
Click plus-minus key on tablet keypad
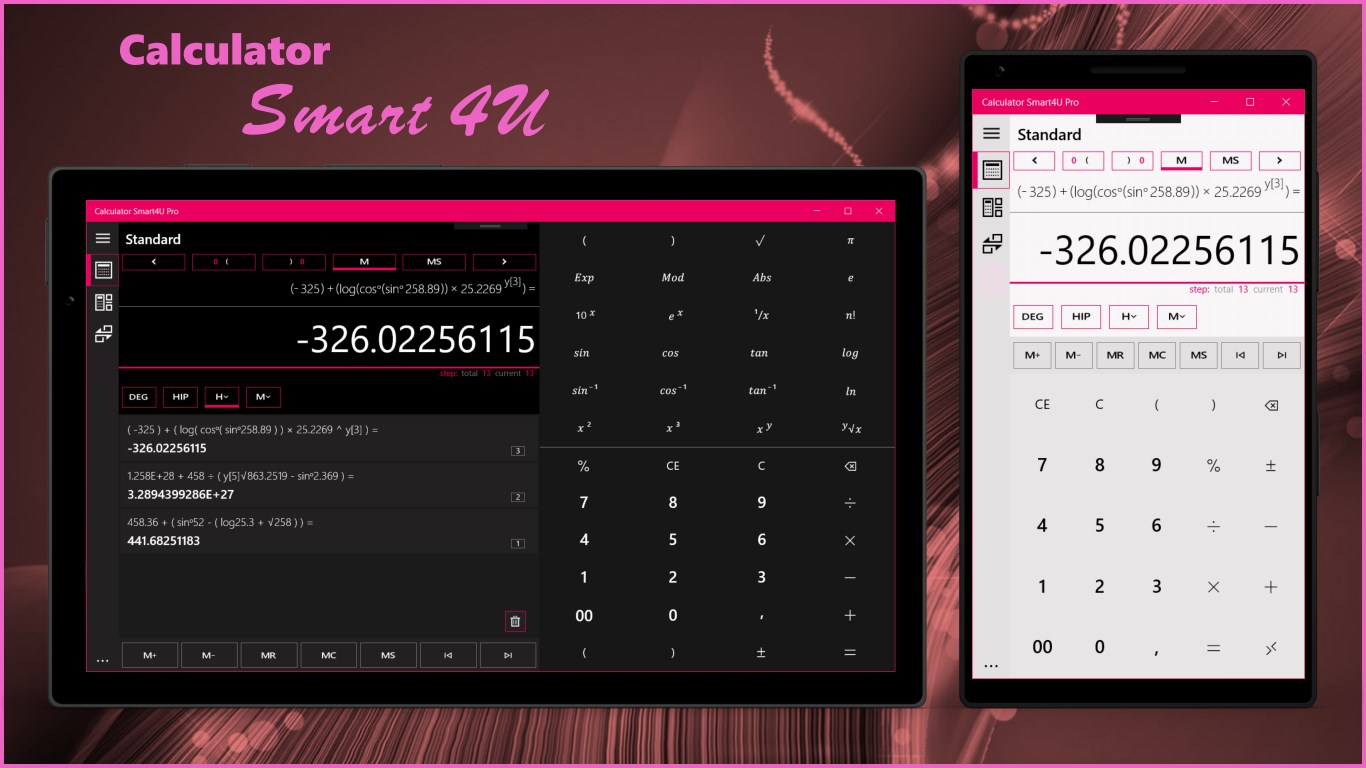(761, 652)
